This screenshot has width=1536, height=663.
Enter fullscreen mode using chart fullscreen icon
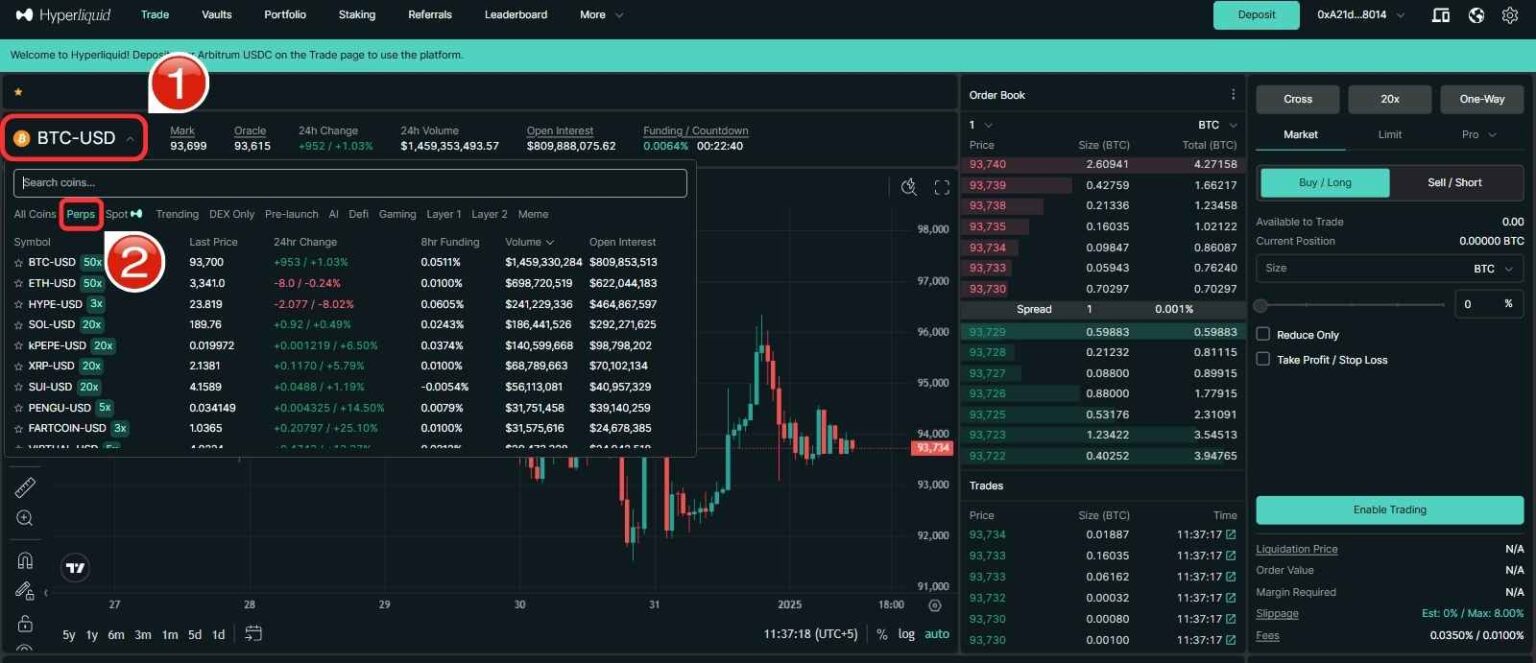pos(941,186)
